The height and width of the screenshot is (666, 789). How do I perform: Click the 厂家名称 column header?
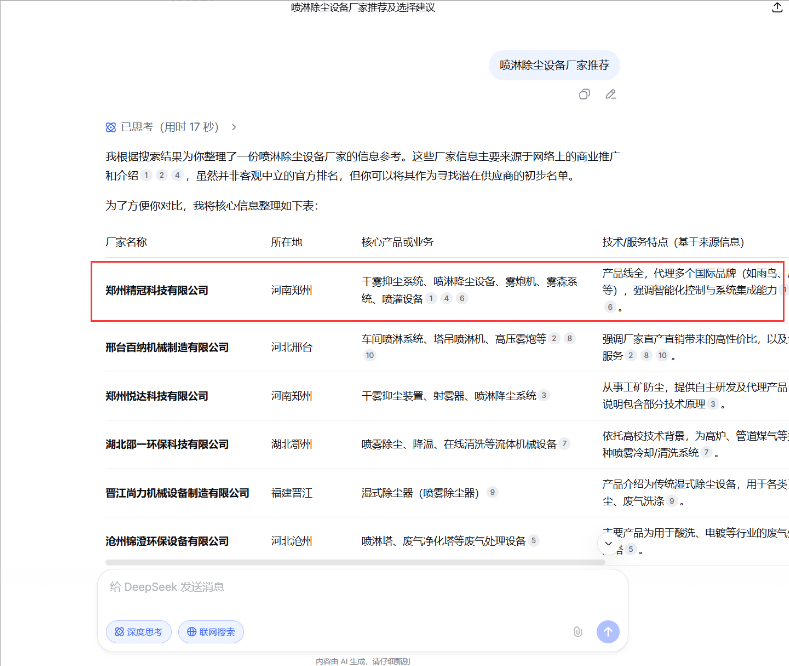point(126,242)
